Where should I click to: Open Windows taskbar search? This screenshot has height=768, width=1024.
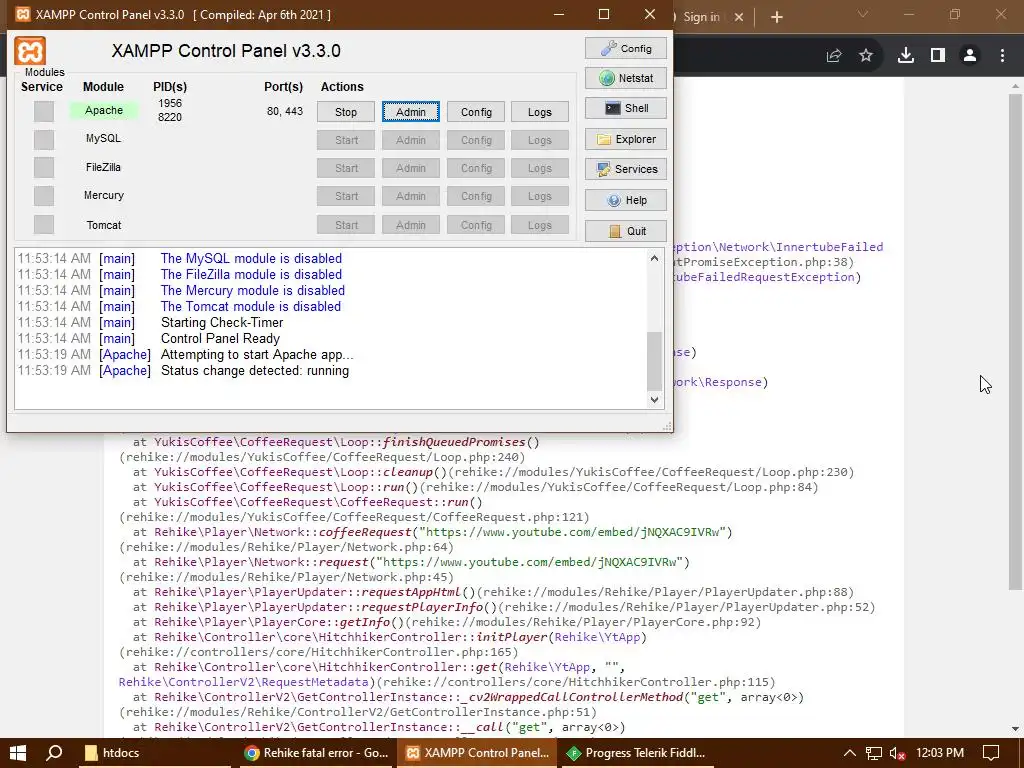pos(54,753)
